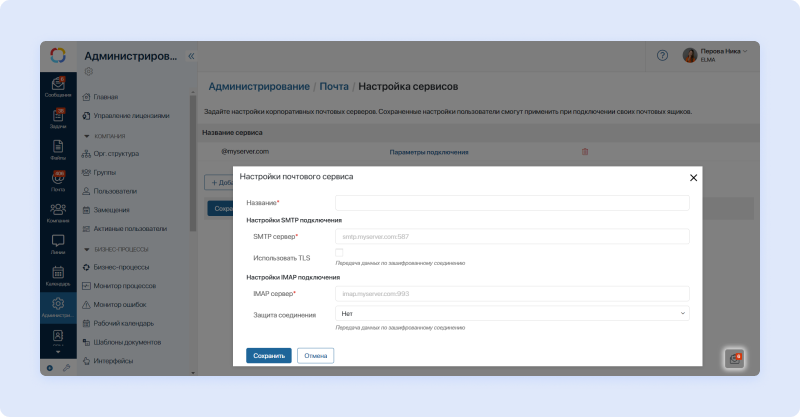The width and height of the screenshot is (800, 417).
Task: Click the @myserver.com service row
Action: [x=479, y=152]
